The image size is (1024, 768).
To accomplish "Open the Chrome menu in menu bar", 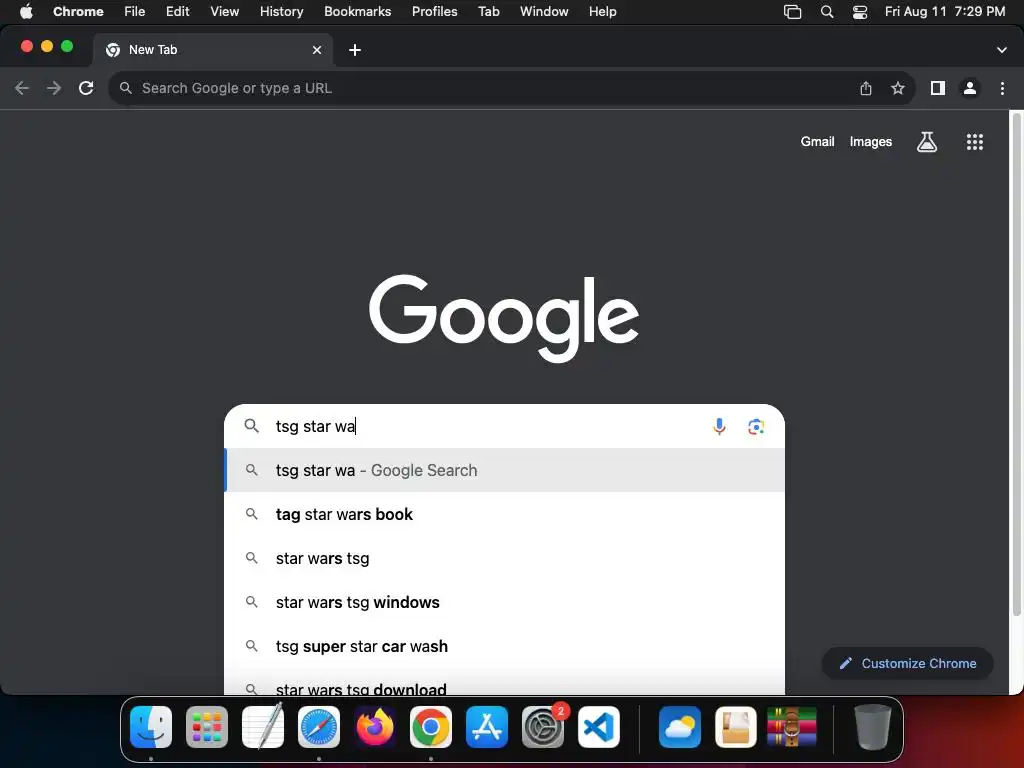I will [x=78, y=12].
